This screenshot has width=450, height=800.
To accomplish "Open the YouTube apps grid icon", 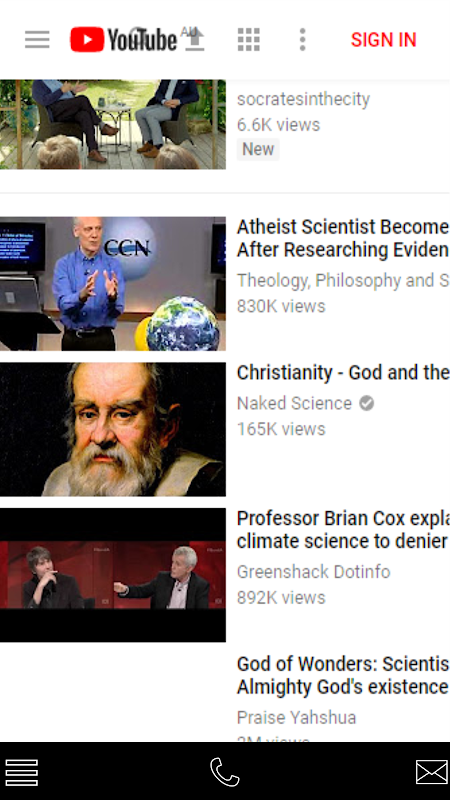I will point(249,39).
